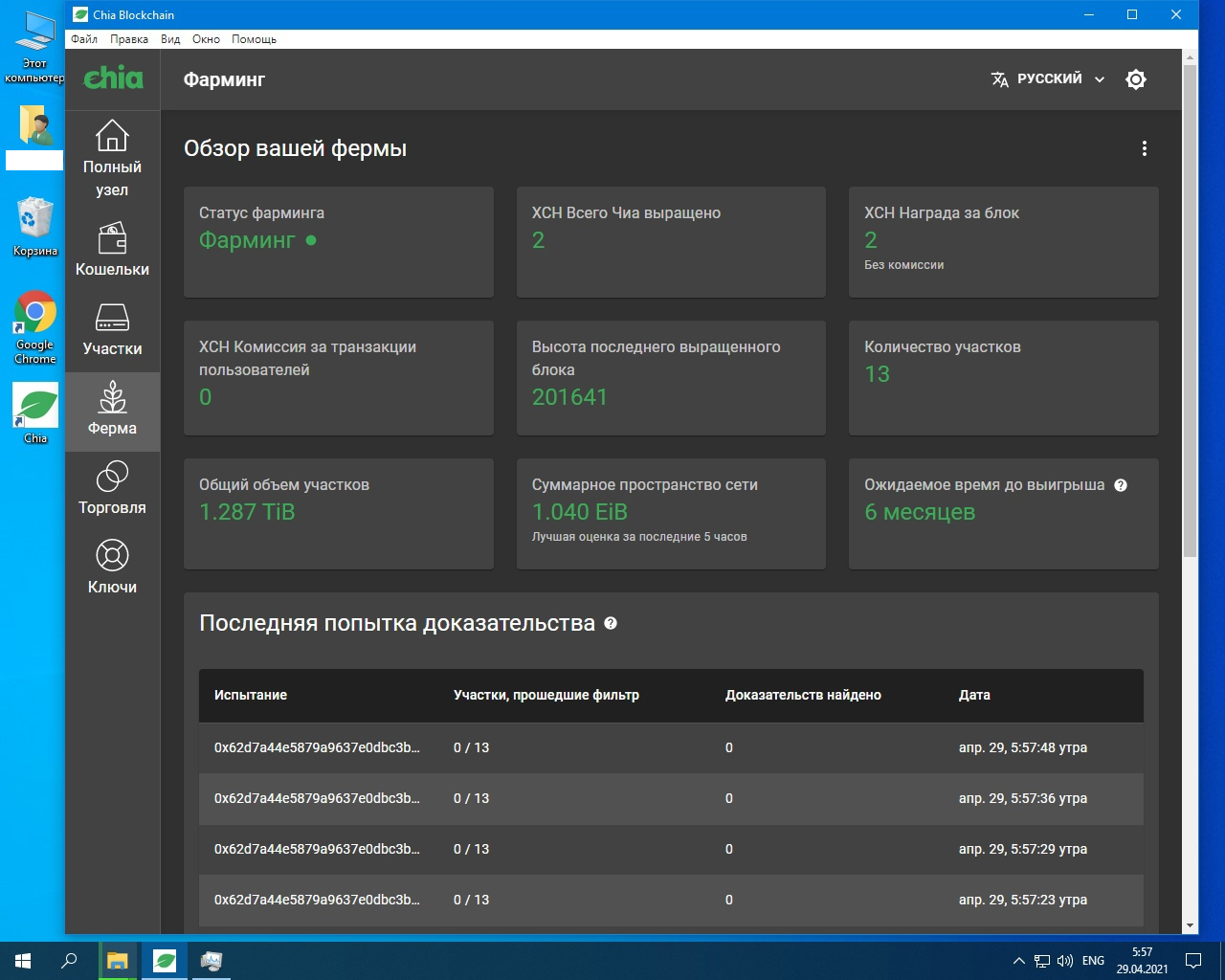This screenshot has height=980, width=1225.
Task: Select challenge hash in the 5:57:36 row
Action: 317,798
